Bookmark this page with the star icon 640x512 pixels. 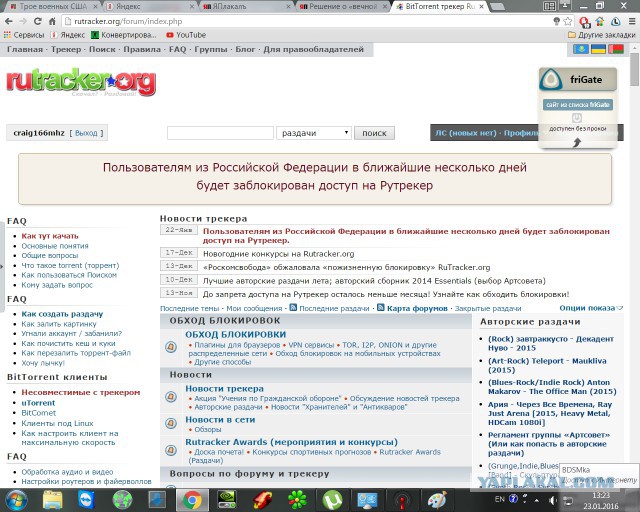click(x=568, y=21)
